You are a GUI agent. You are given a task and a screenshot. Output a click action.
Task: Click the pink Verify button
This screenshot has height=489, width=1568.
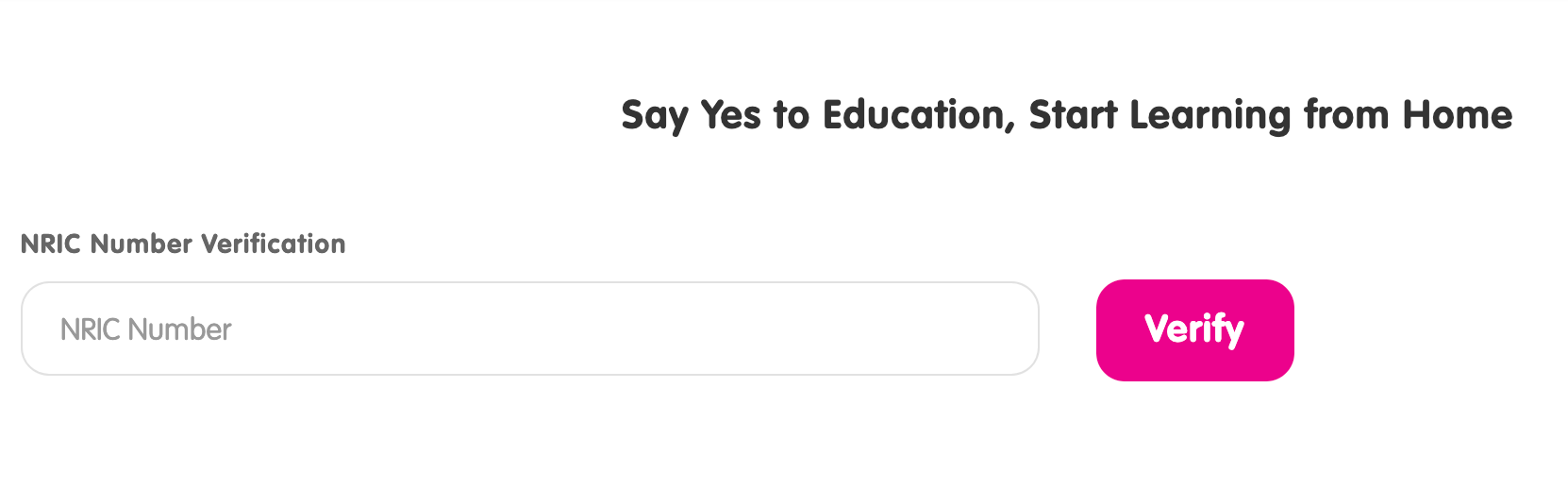point(1194,329)
